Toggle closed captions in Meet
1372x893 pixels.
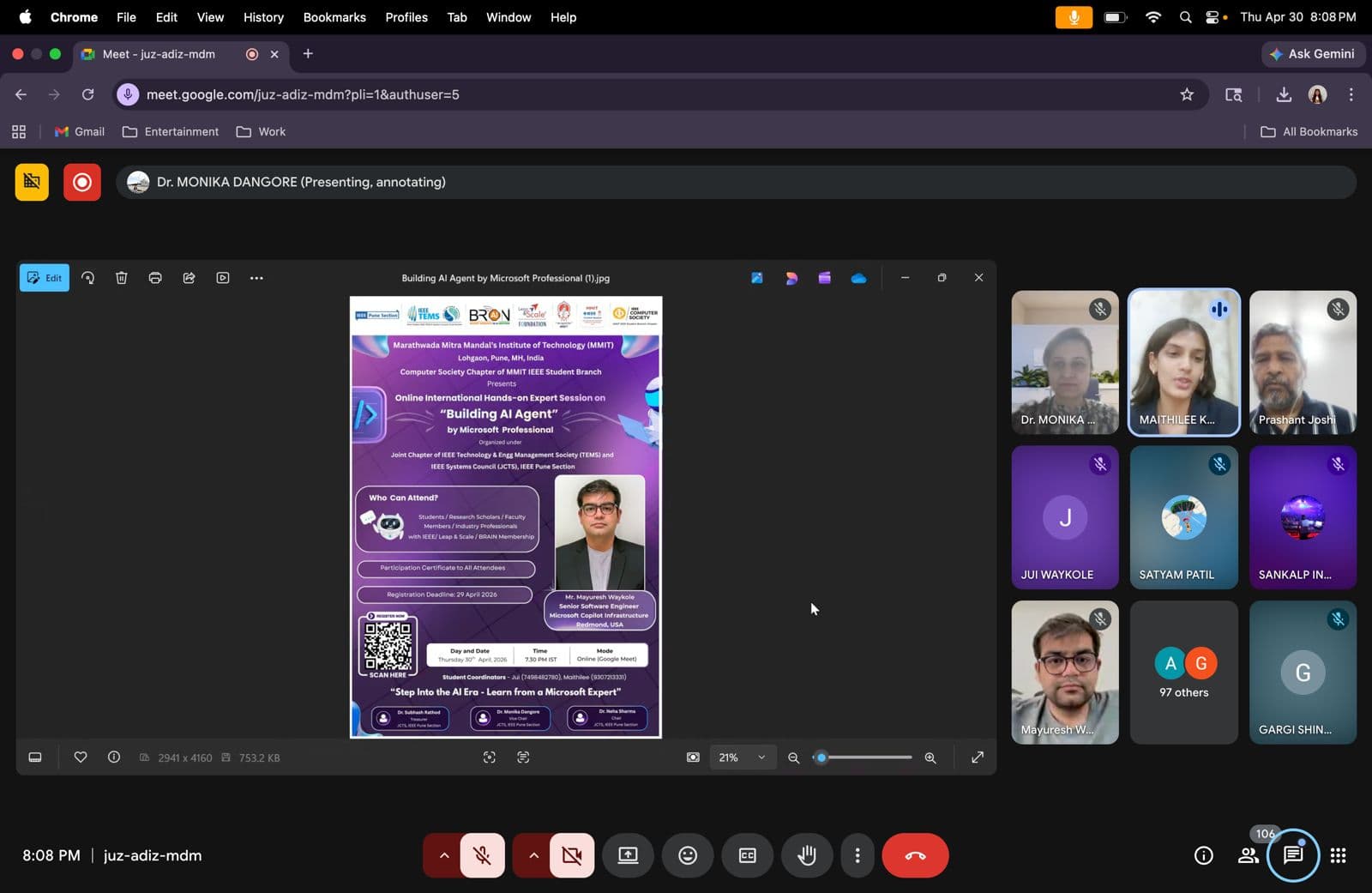748,855
